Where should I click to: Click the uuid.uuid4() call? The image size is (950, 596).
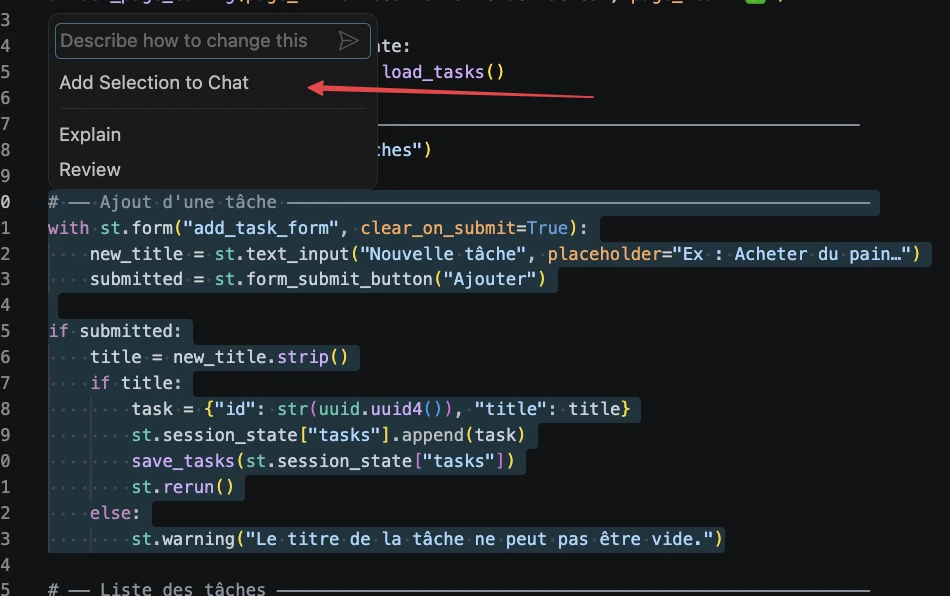click(x=386, y=409)
